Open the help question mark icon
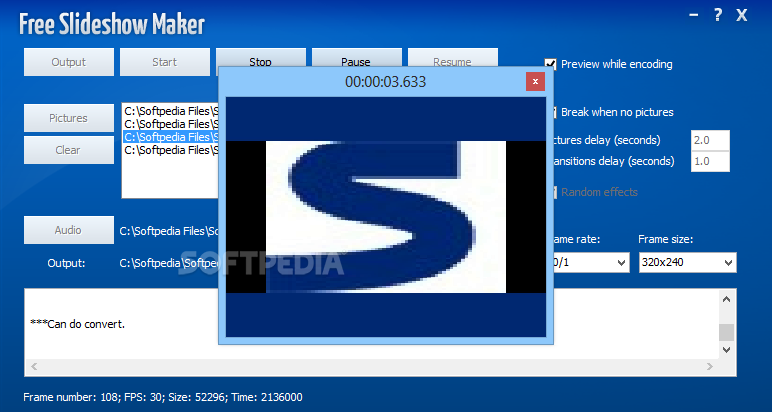This screenshot has width=772, height=412. point(718,16)
